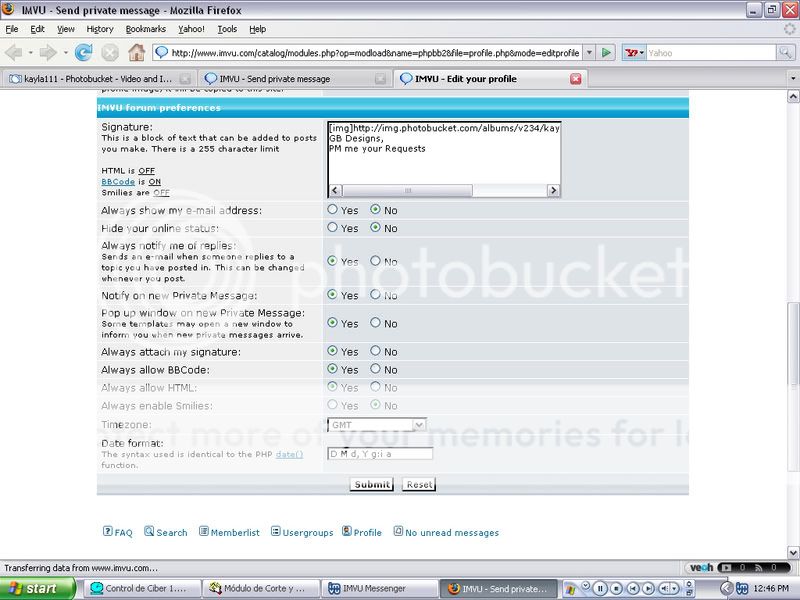Screen dimensions: 800x600
Task: Open the PHP date() link
Action: pyautogui.click(x=289, y=454)
